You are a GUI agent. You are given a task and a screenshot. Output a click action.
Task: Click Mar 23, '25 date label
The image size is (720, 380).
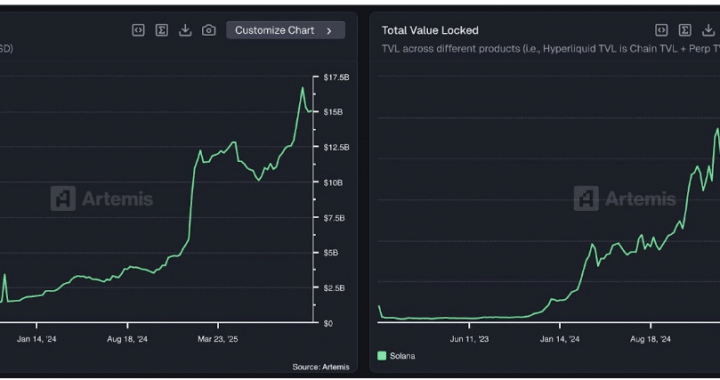point(218,339)
